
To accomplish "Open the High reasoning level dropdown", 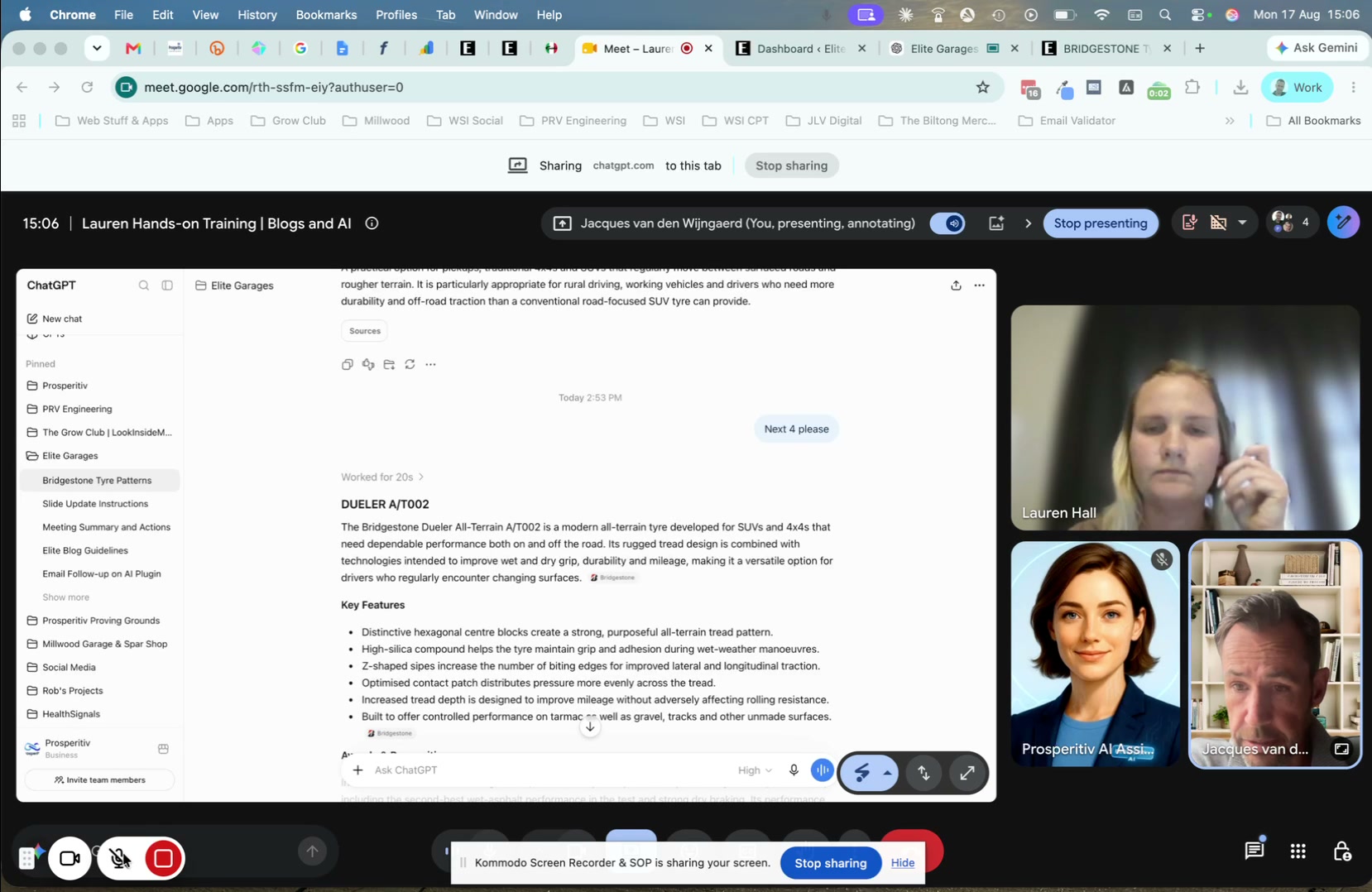I will tap(755, 770).
